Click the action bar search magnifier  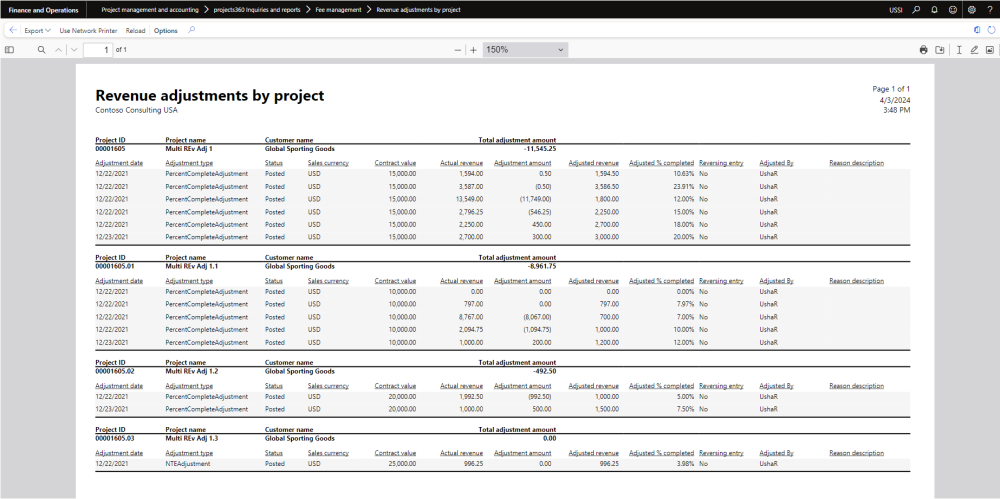(191, 30)
